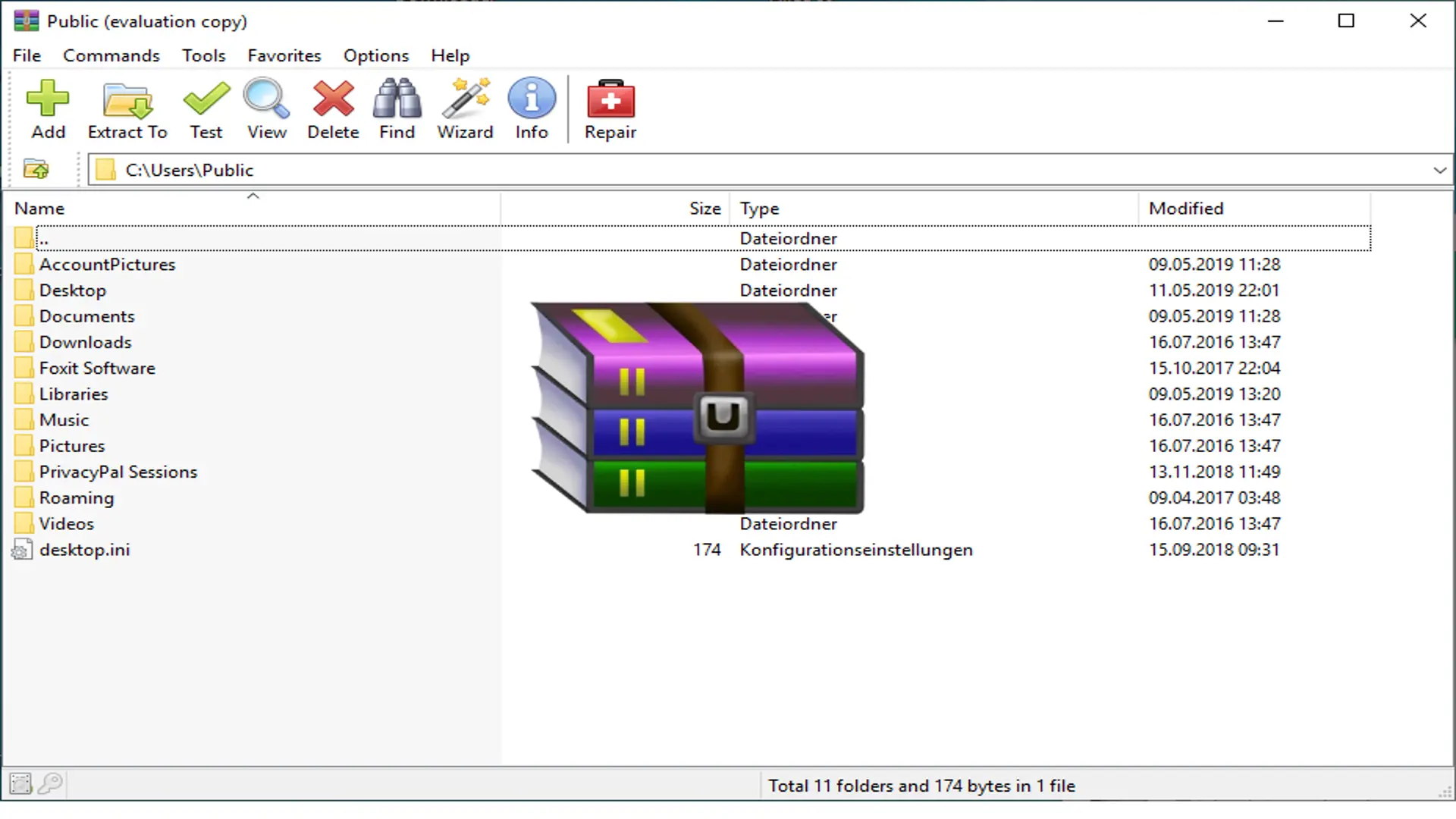Open the View file tool

266,108
